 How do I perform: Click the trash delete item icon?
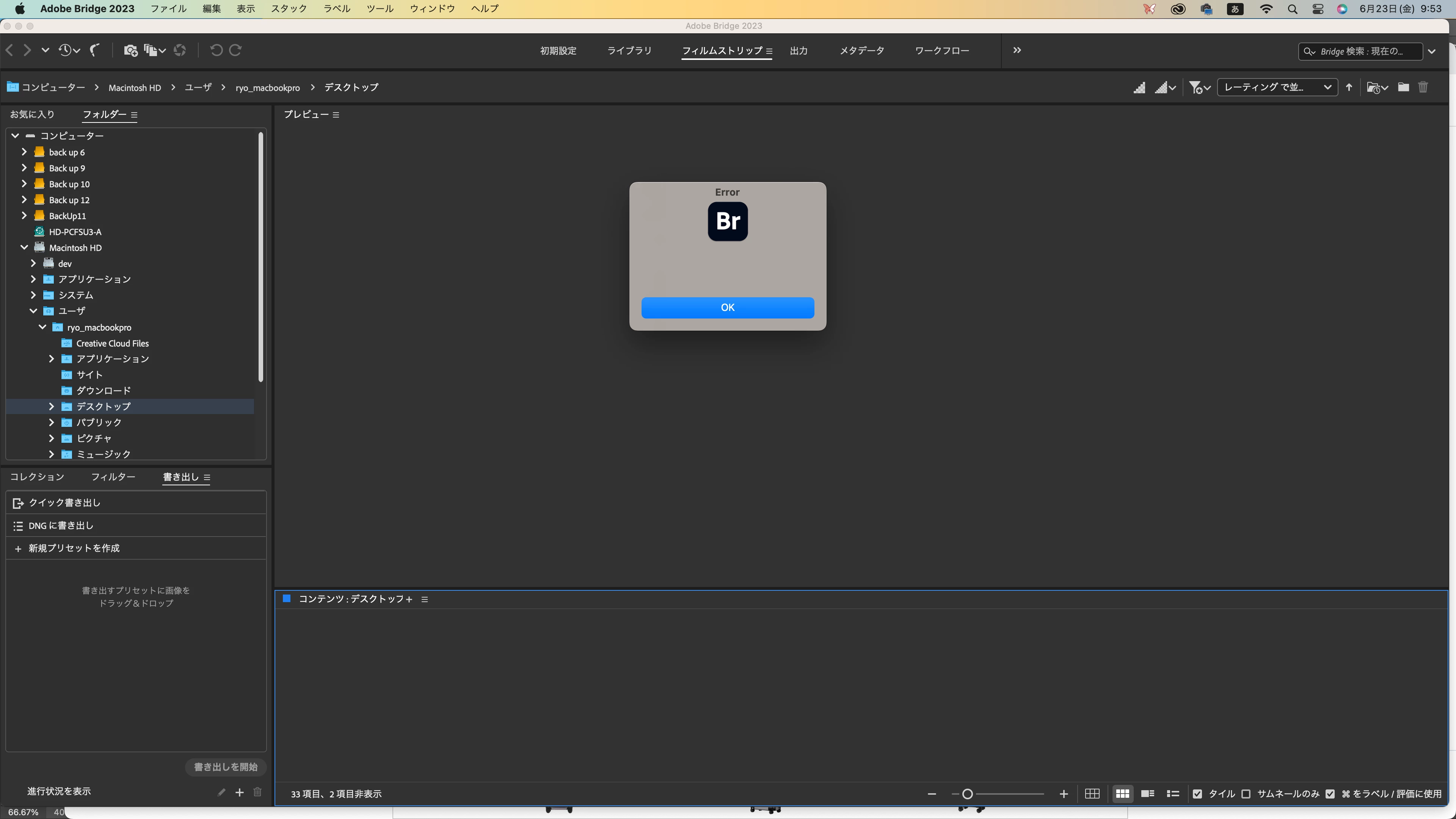point(1423,87)
